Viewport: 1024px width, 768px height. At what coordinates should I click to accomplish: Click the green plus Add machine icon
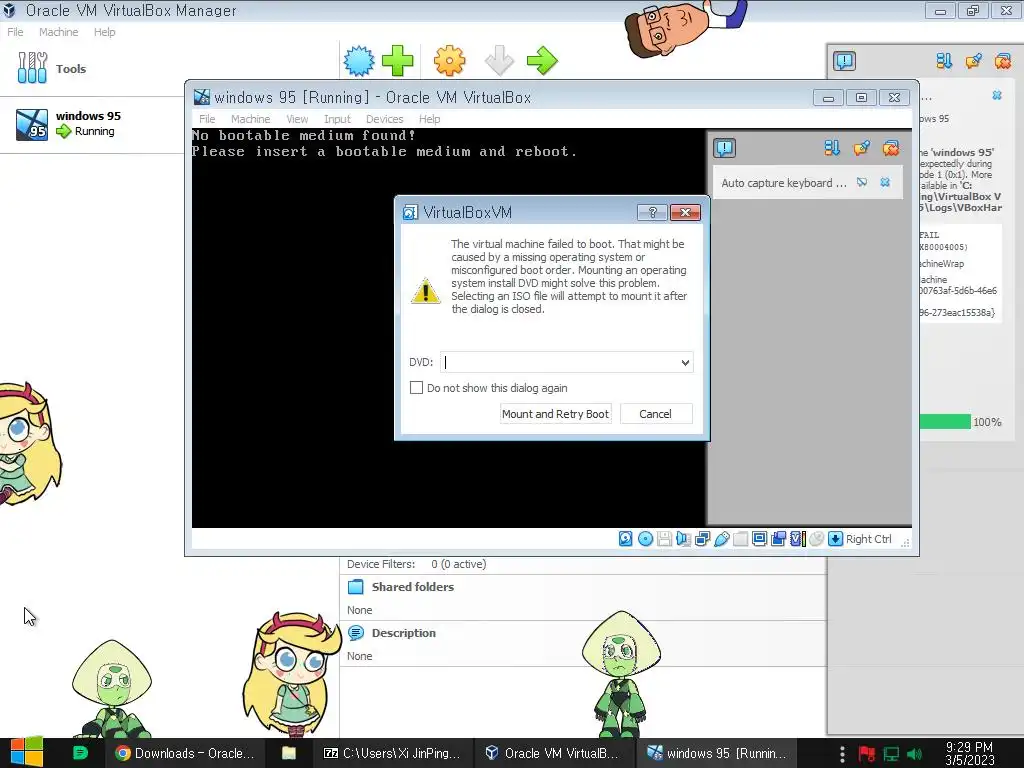pos(397,61)
